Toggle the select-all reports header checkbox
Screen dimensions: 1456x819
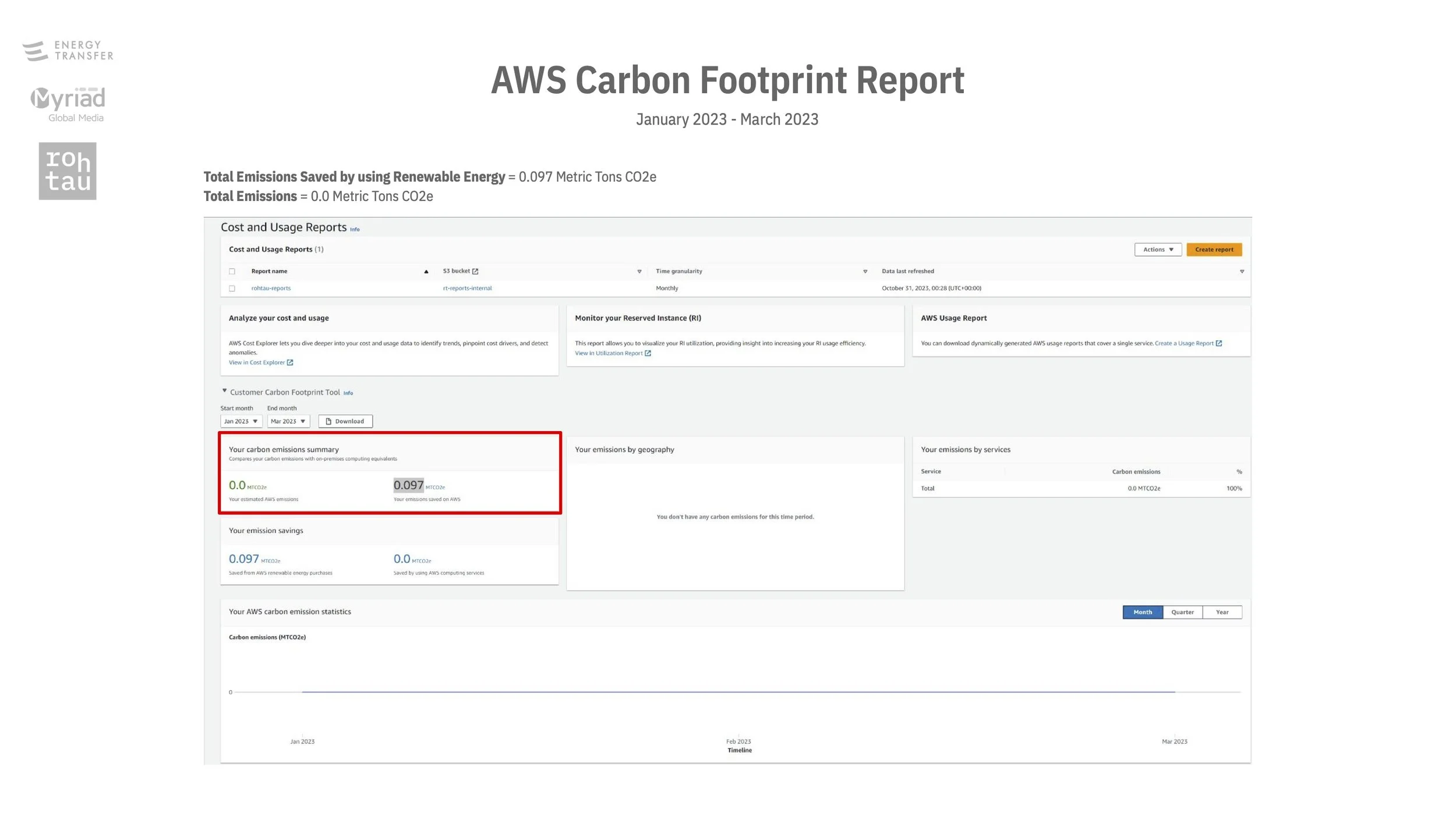click(x=232, y=271)
